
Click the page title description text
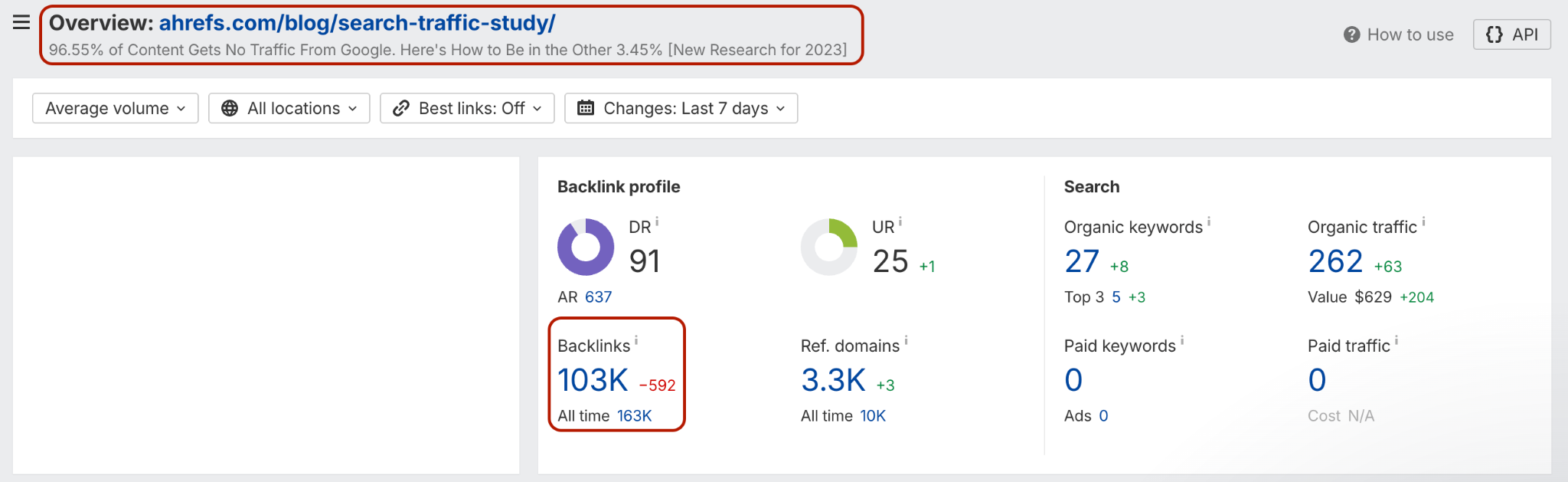(x=448, y=50)
